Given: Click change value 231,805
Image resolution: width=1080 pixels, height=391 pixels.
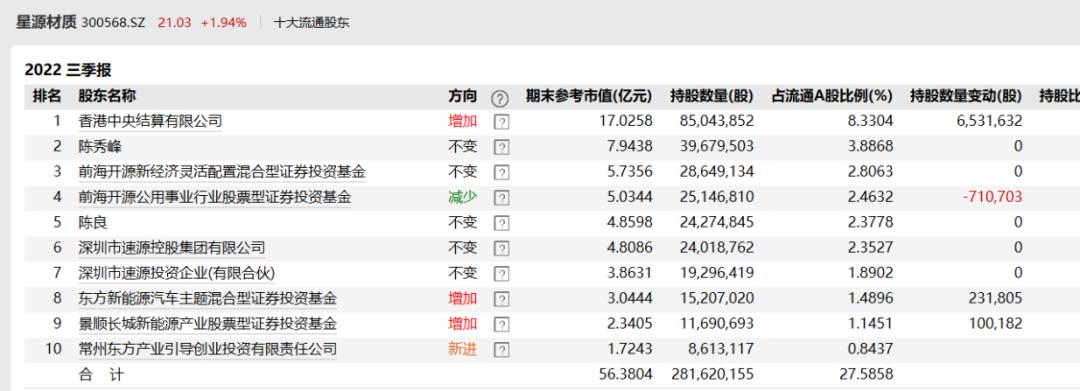Looking at the screenshot, I should tap(995, 299).
